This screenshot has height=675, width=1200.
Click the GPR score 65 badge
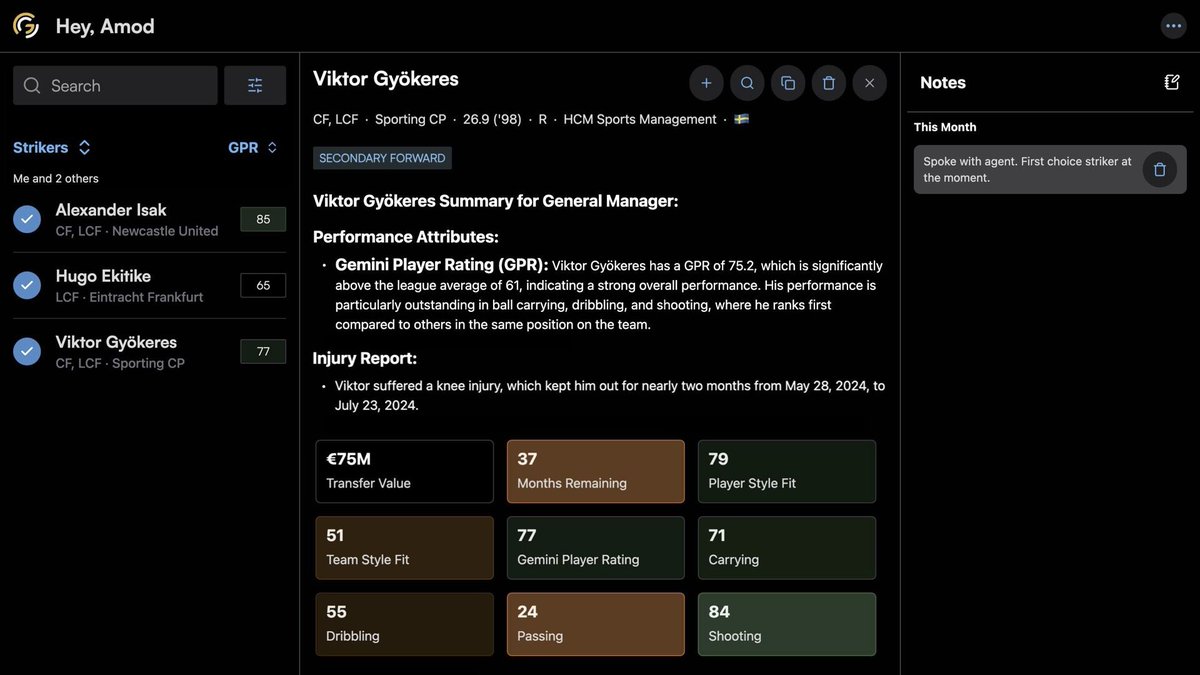tap(263, 285)
